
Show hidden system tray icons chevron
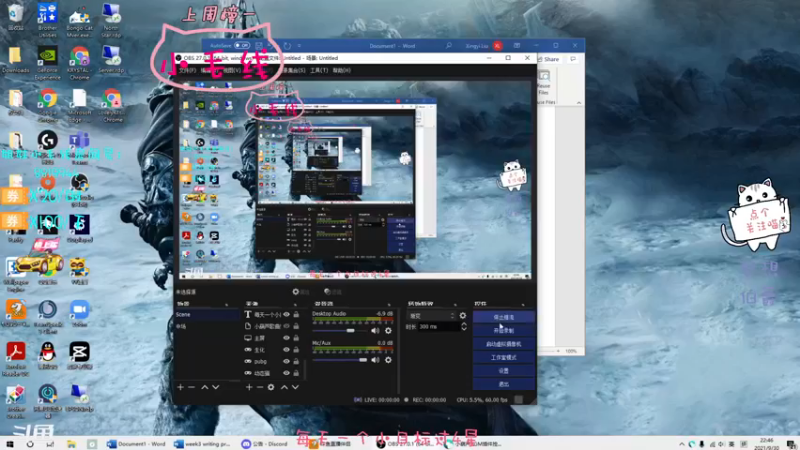(x=682, y=444)
